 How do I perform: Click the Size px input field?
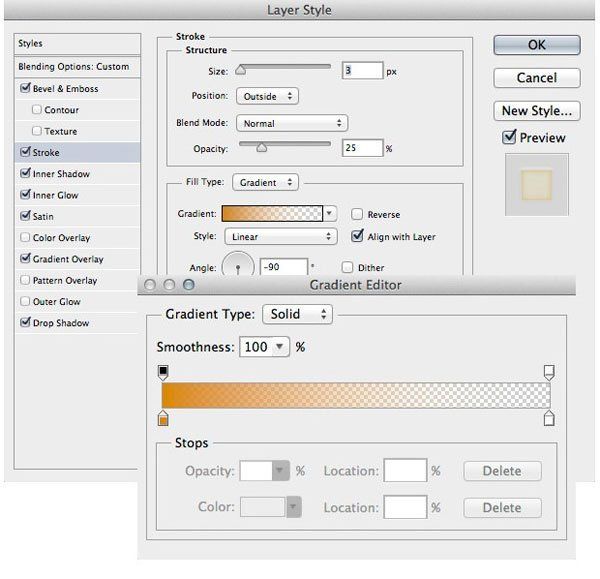click(x=362, y=70)
